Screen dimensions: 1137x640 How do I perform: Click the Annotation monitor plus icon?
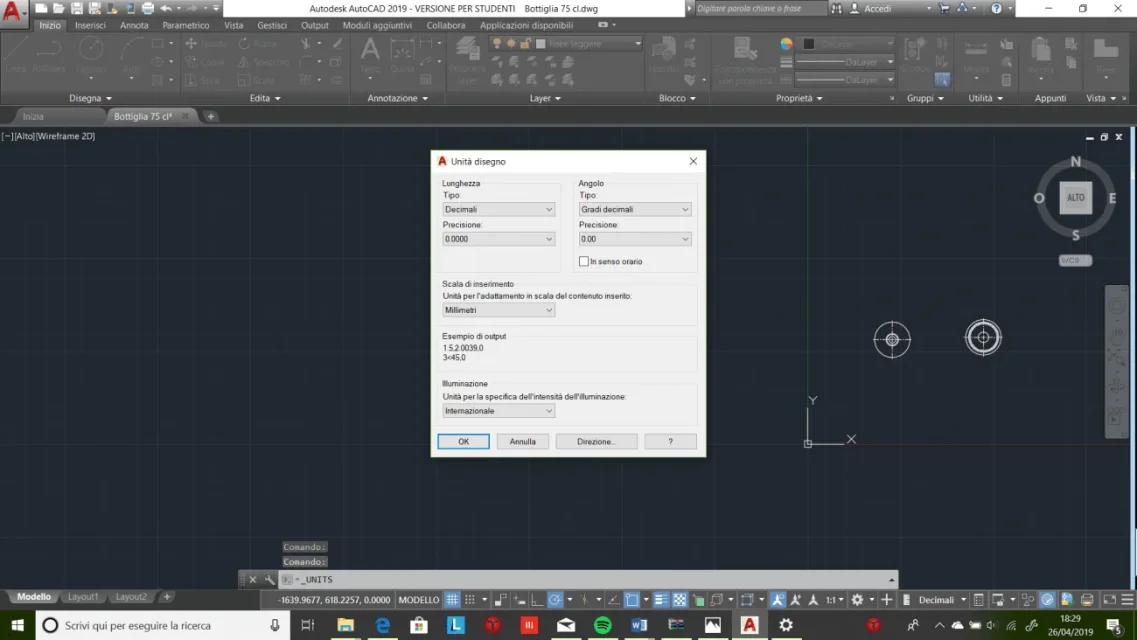(x=886, y=599)
